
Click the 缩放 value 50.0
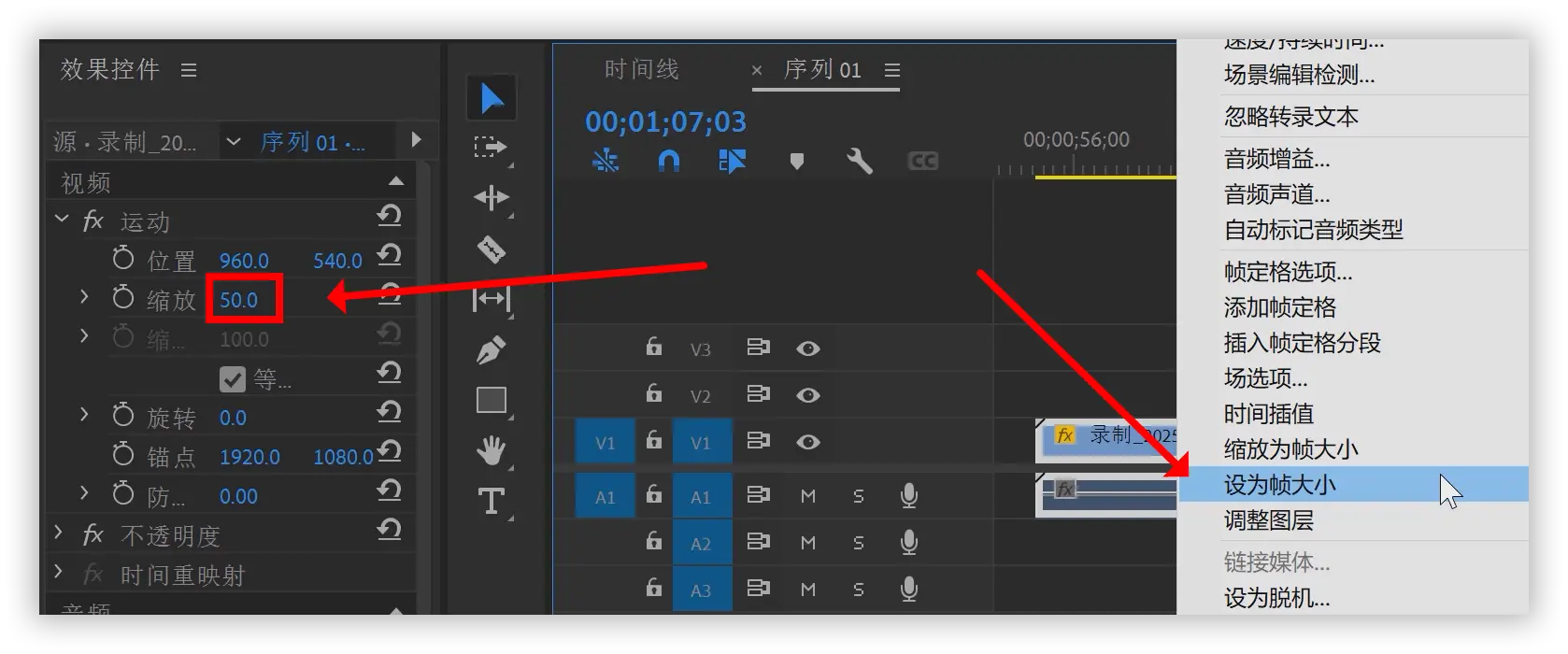coord(238,300)
